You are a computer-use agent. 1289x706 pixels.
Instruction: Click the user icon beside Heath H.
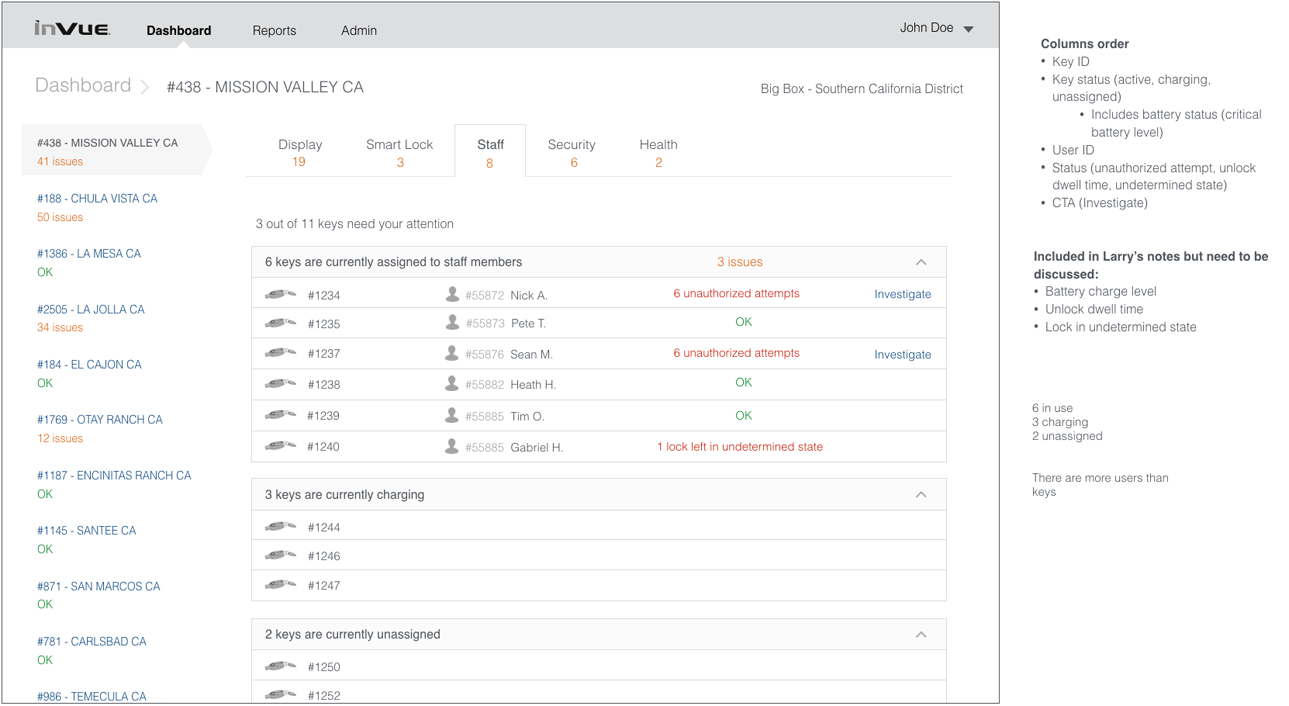click(x=452, y=383)
